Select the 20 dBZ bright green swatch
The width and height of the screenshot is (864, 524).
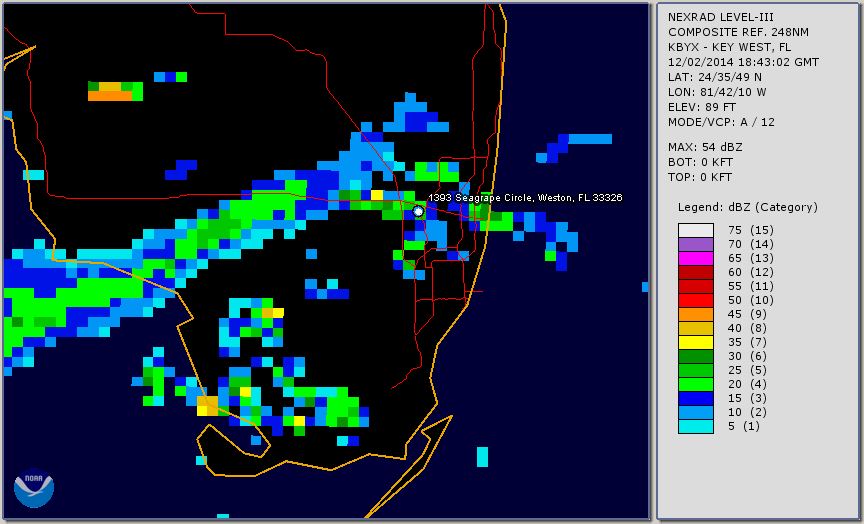[x=696, y=385]
